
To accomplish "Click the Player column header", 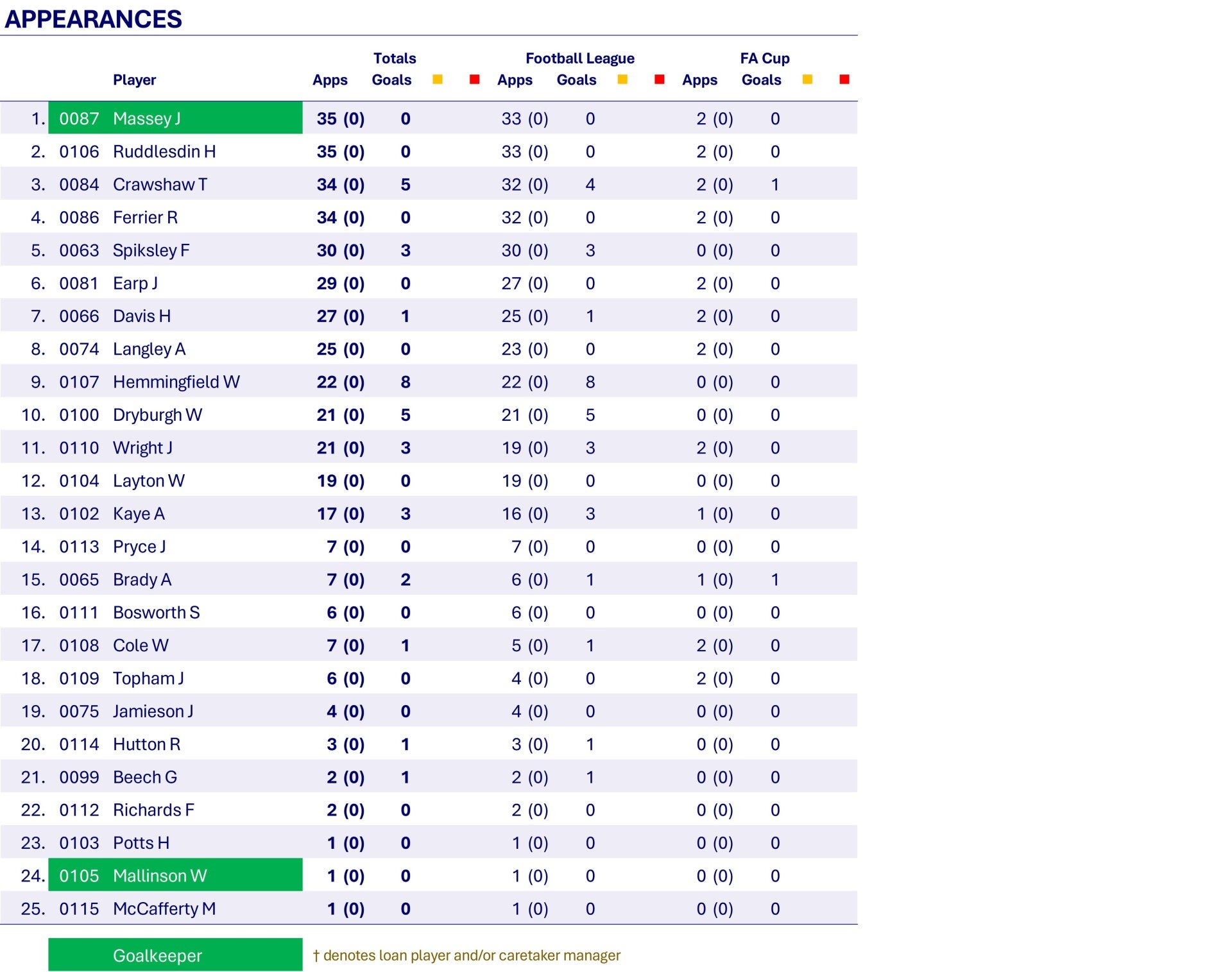I will (x=134, y=80).
